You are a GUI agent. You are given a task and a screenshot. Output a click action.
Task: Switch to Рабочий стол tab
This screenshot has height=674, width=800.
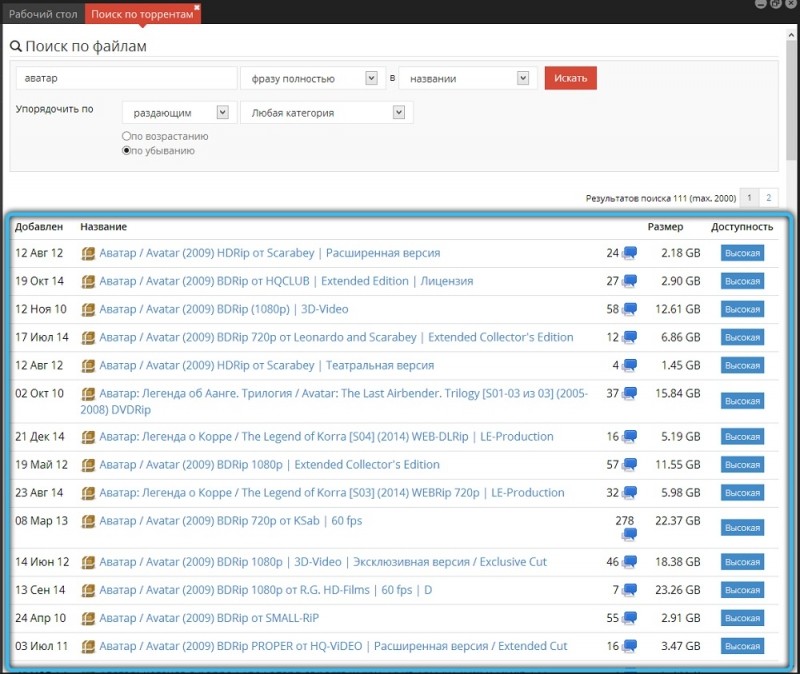click(43, 14)
